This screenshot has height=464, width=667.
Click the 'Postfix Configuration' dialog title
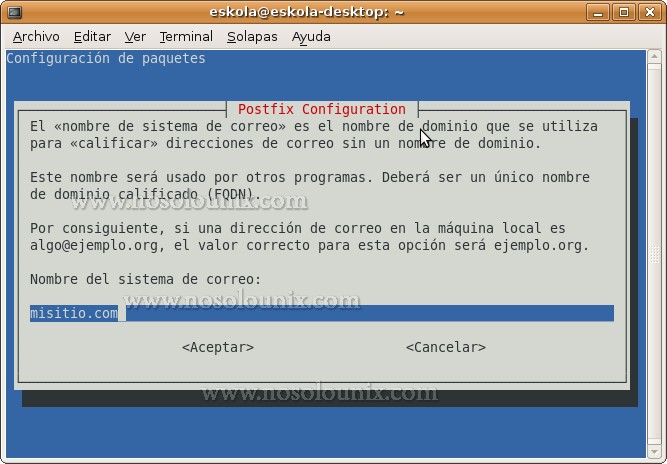click(322, 109)
